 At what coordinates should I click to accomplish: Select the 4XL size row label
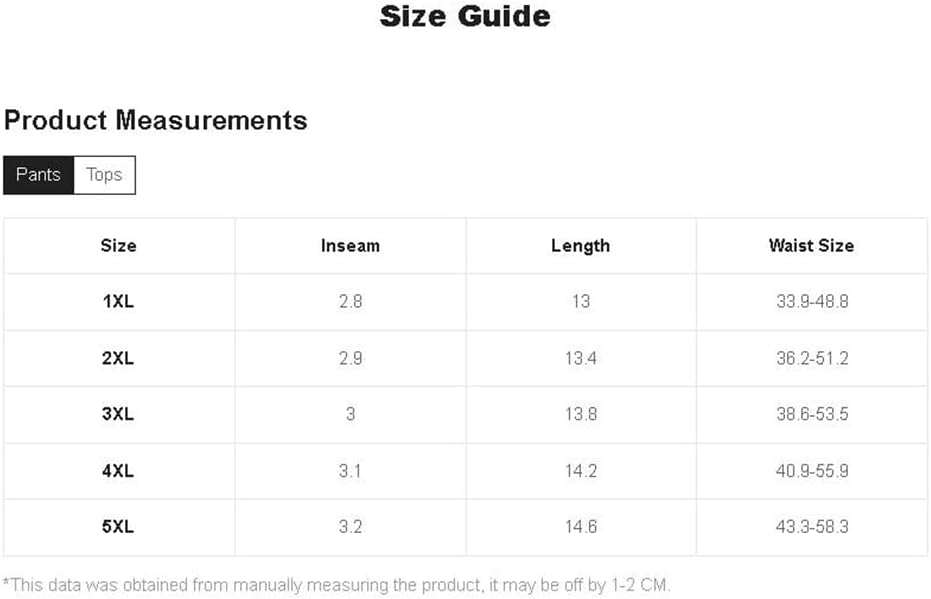tap(118, 470)
